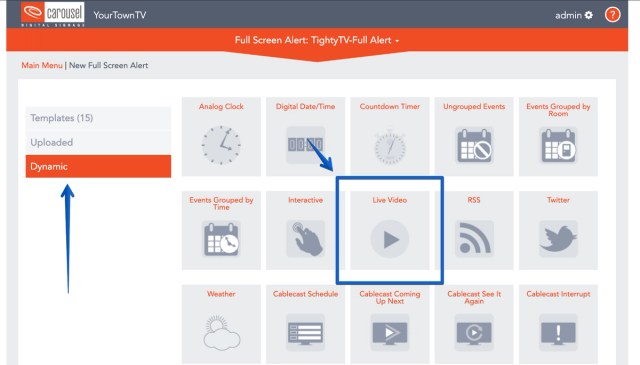640x365 pixels.
Task: Click the "Ungrouped Events" label text
Action: tap(474, 106)
